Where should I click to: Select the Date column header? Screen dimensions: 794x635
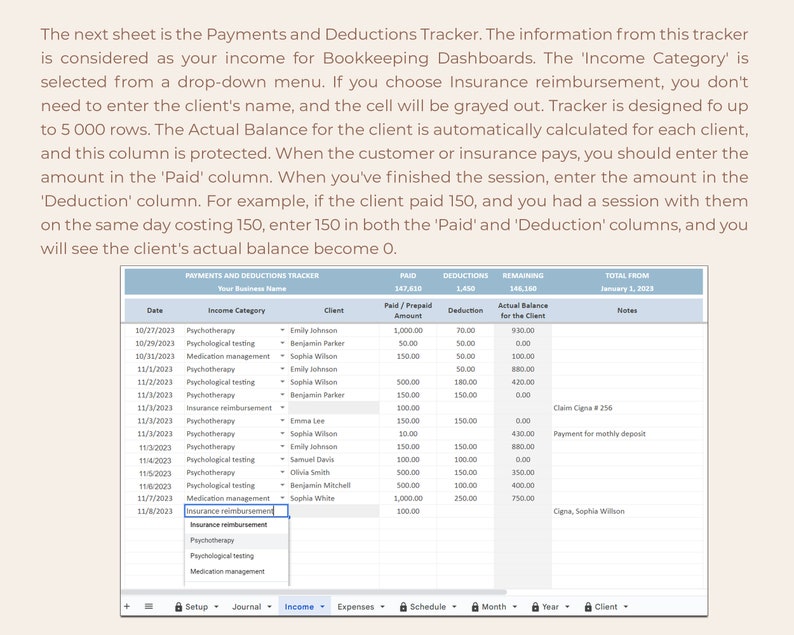point(155,310)
